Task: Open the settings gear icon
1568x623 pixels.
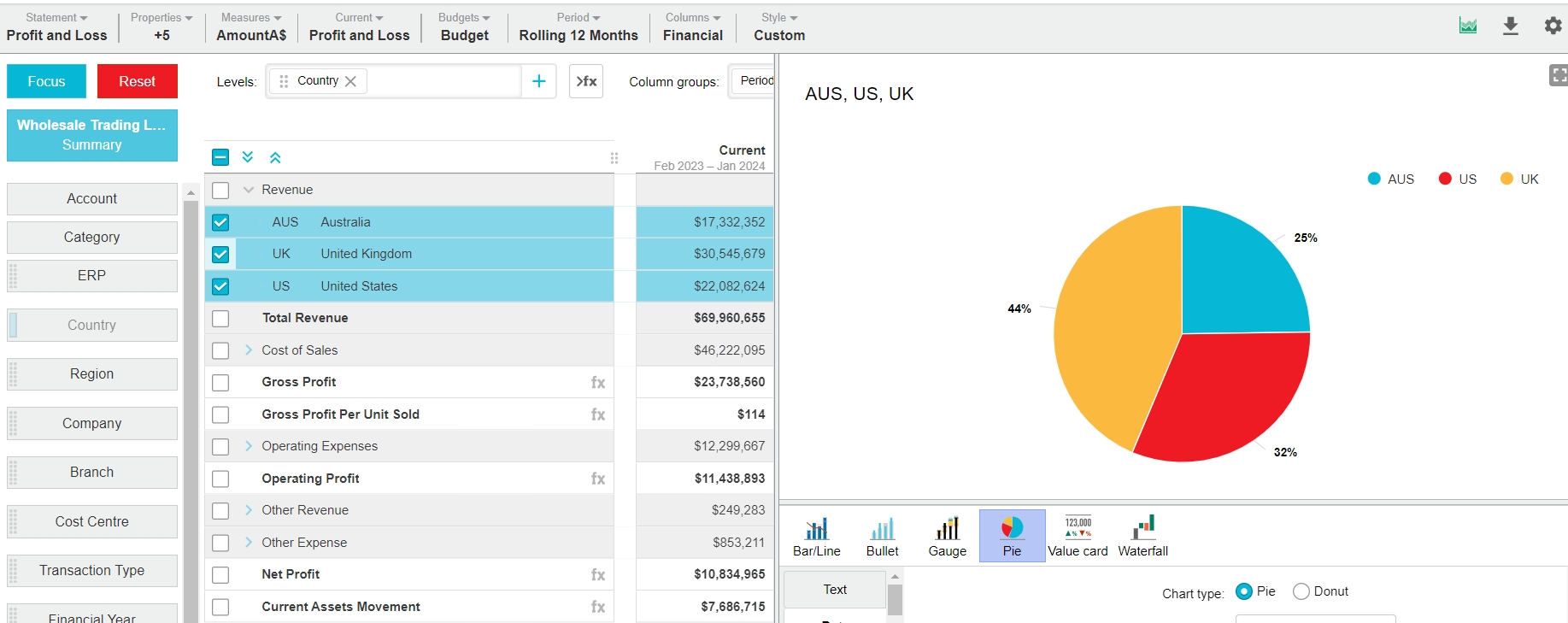Action: 1553,26
